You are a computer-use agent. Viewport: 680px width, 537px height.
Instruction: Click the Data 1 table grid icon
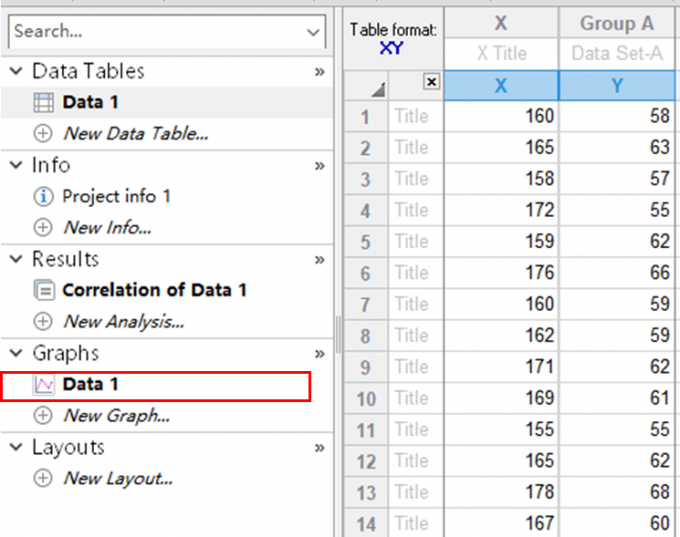pos(44,102)
